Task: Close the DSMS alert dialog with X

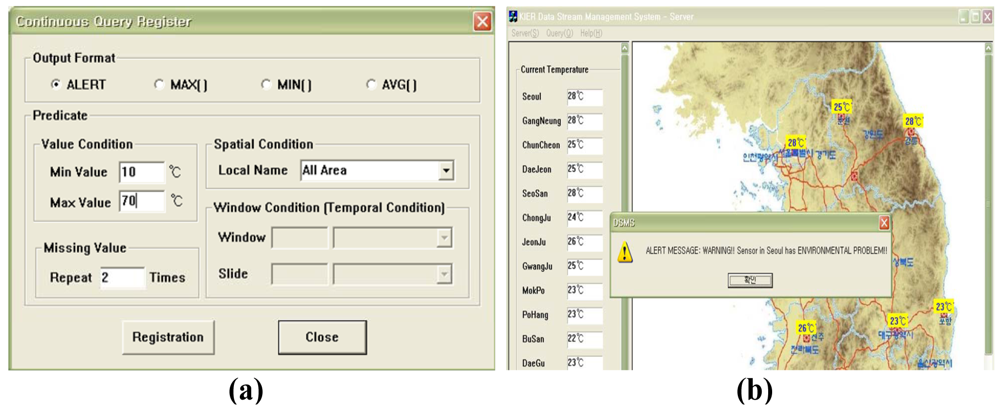Action: point(883,223)
